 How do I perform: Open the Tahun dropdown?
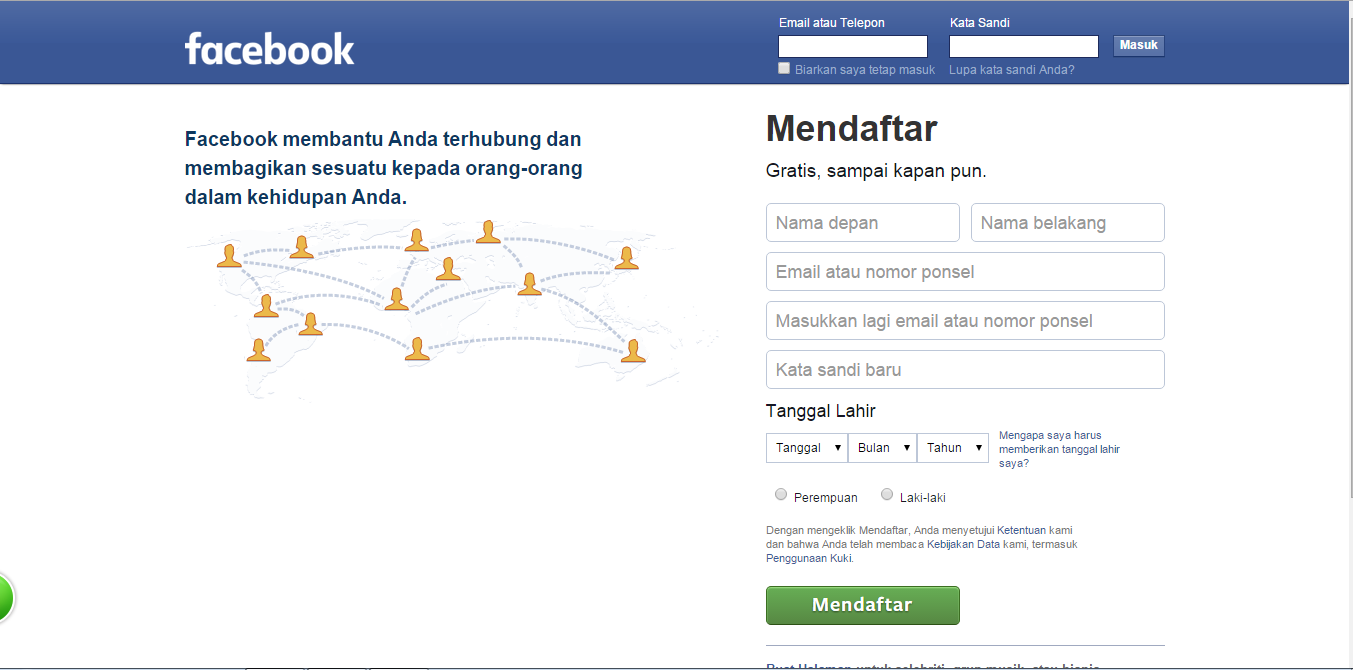pos(953,448)
